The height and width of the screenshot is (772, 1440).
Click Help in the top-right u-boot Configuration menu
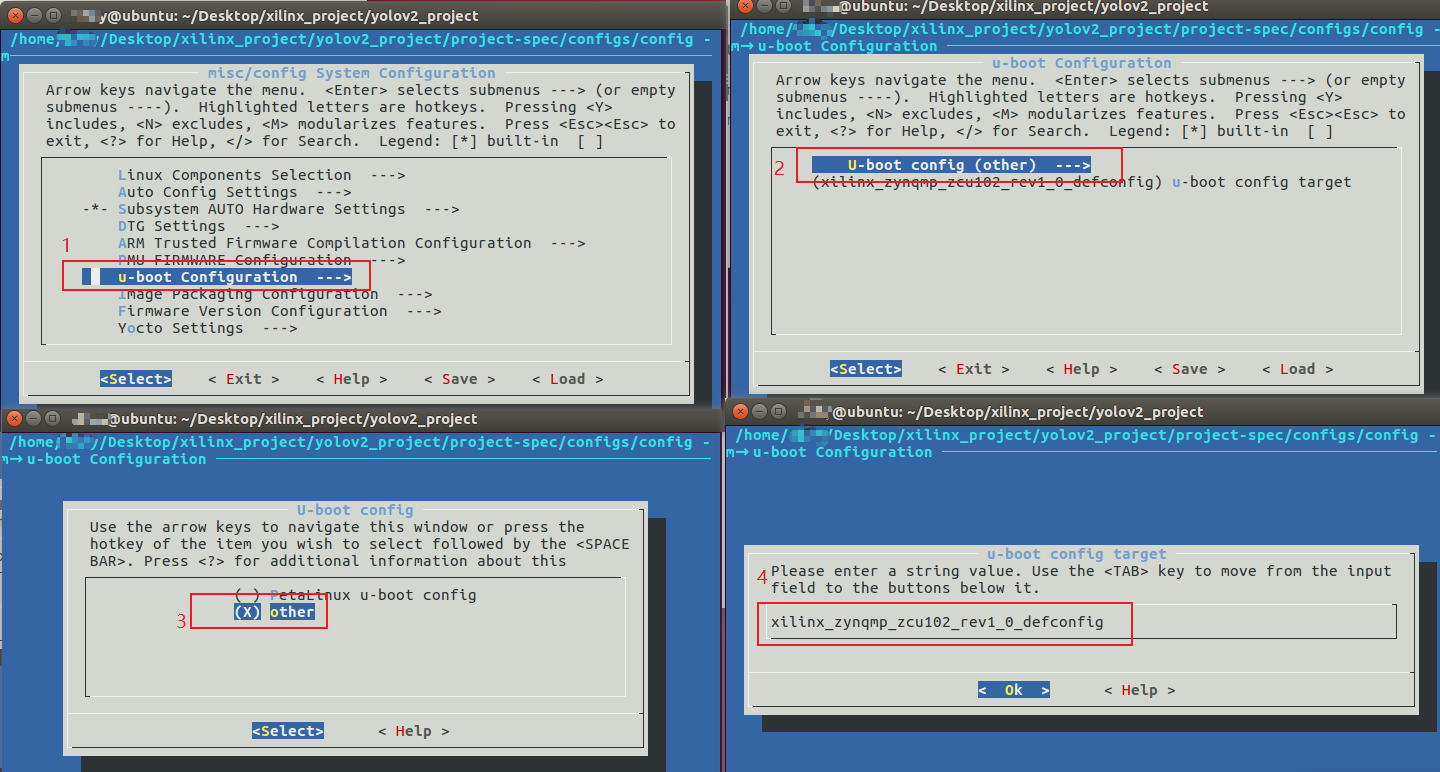tap(1082, 369)
